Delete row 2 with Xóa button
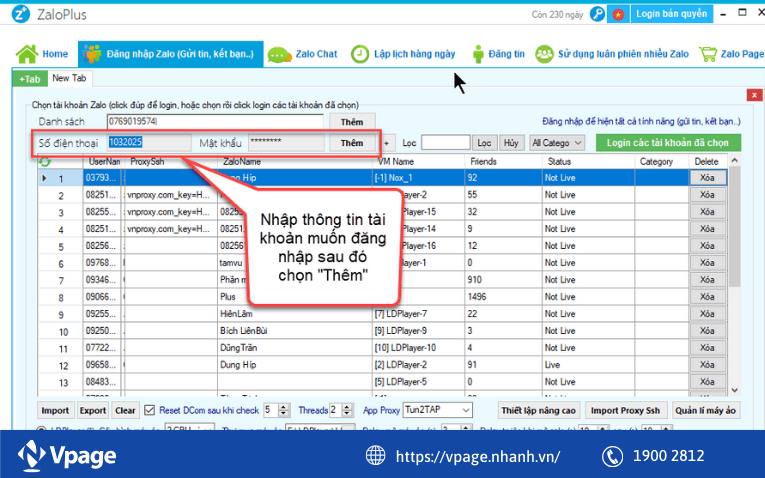765x478 pixels. pyautogui.click(x=707, y=195)
